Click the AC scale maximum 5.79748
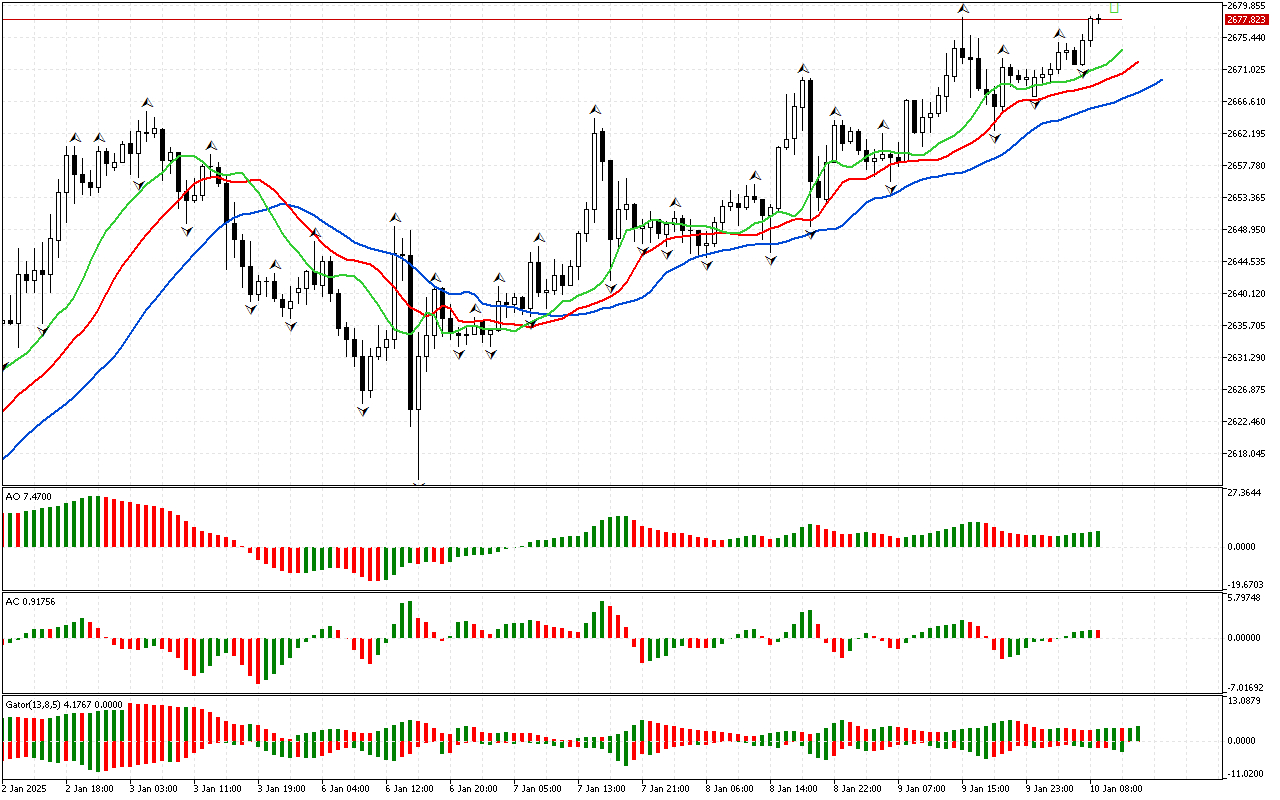Image resolution: width=1280 pixels, height=800 pixels. [x=1246, y=598]
